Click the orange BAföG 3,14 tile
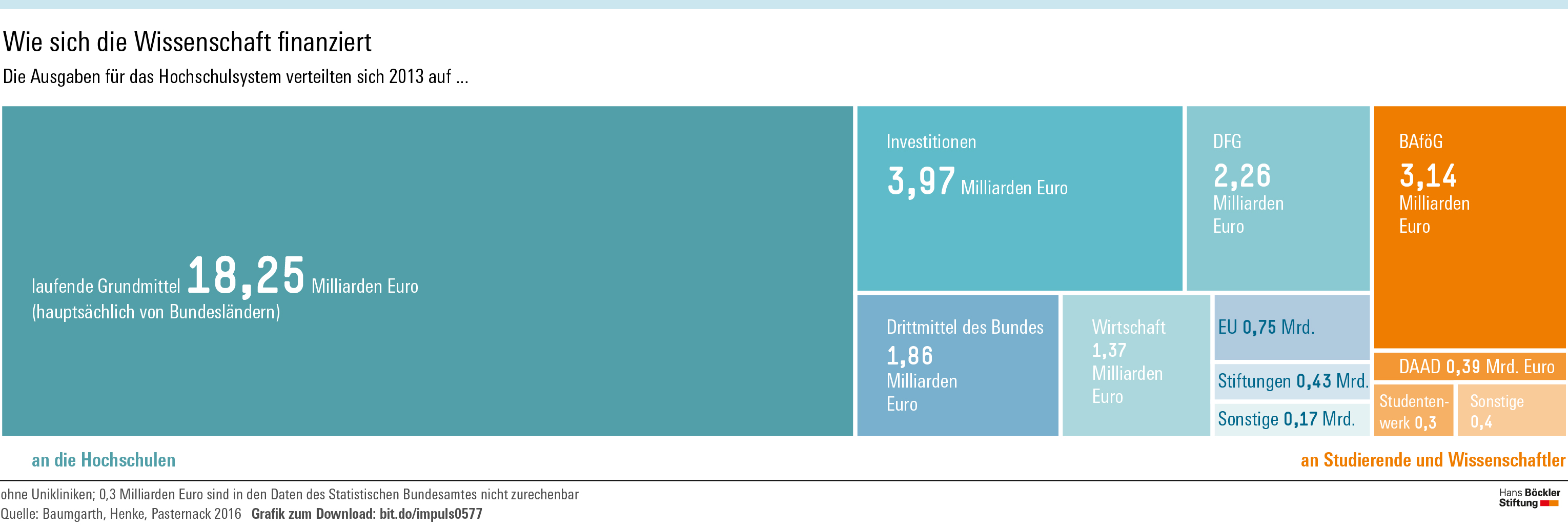 click(x=1469, y=227)
